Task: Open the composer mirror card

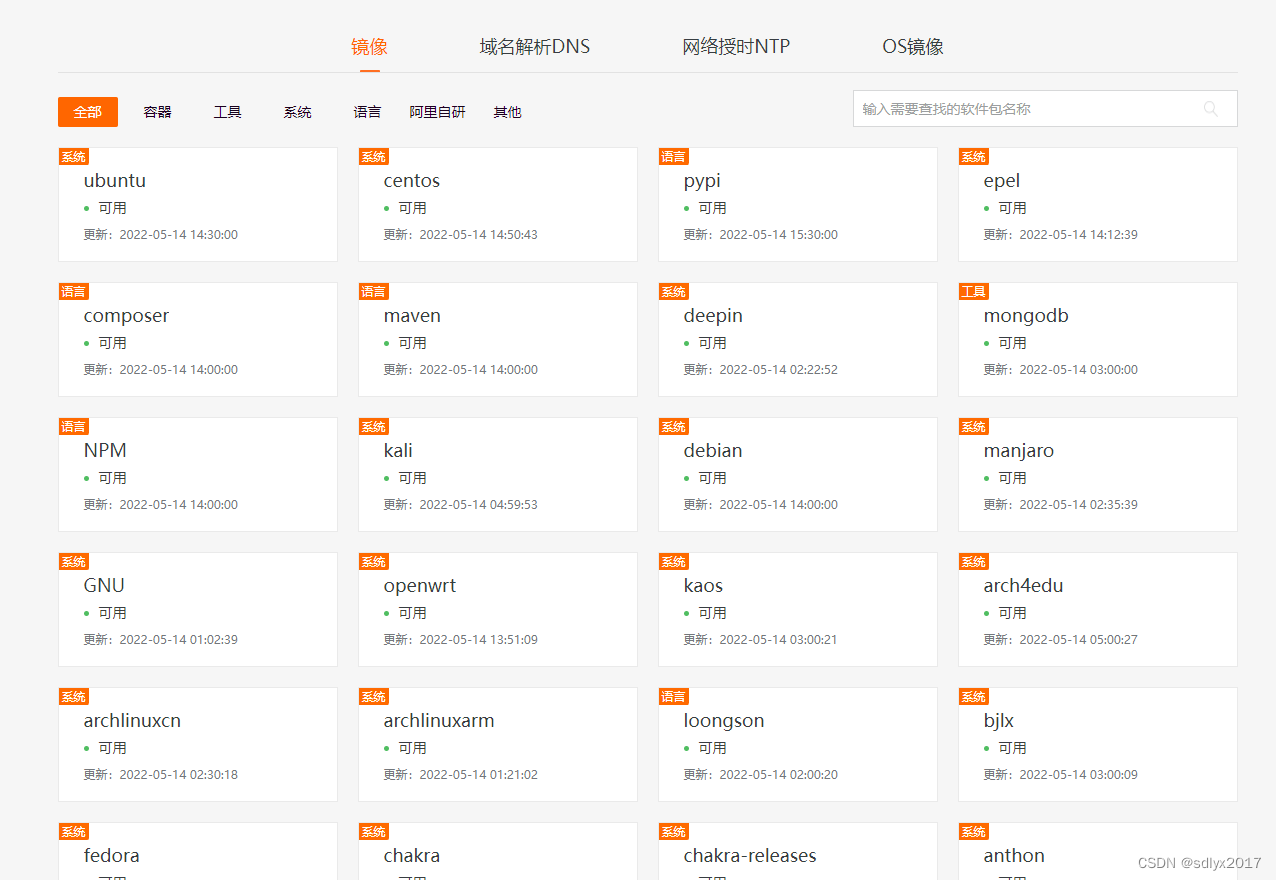Action: (x=198, y=339)
